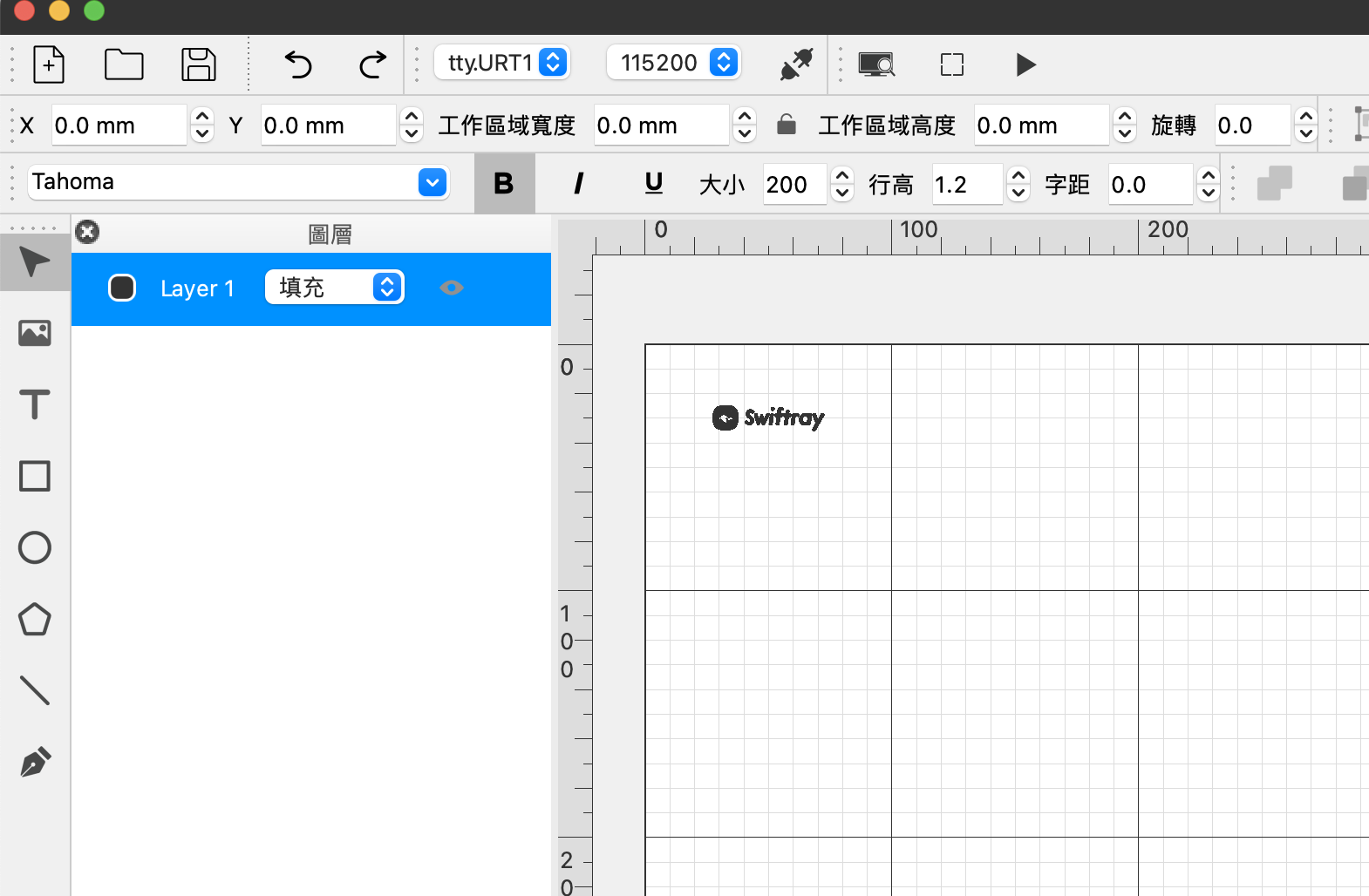
Task: Select the Ellipse shape tool
Action: (x=35, y=548)
